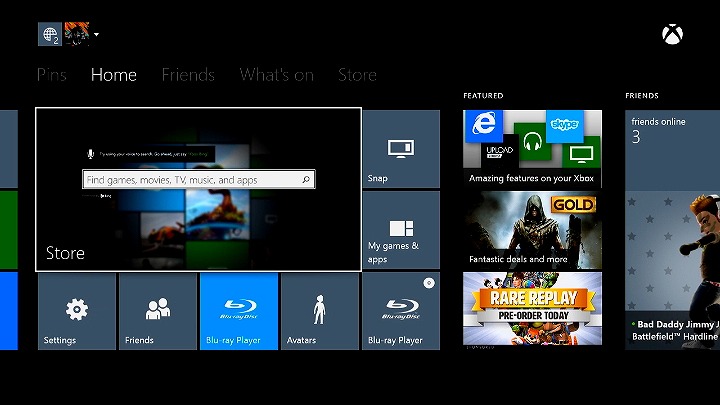
Task: Open Fantastic deals and more Gold tile
Action: pyautogui.click(x=532, y=230)
